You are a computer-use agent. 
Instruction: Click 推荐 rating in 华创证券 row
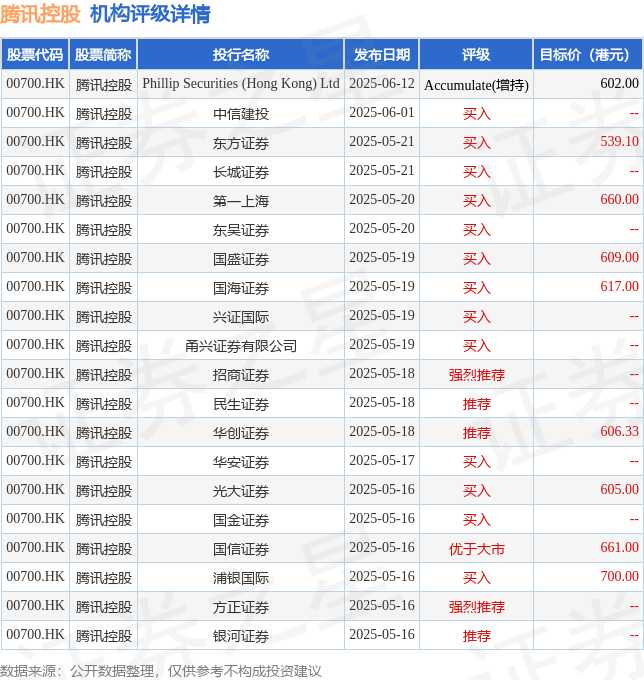476,433
